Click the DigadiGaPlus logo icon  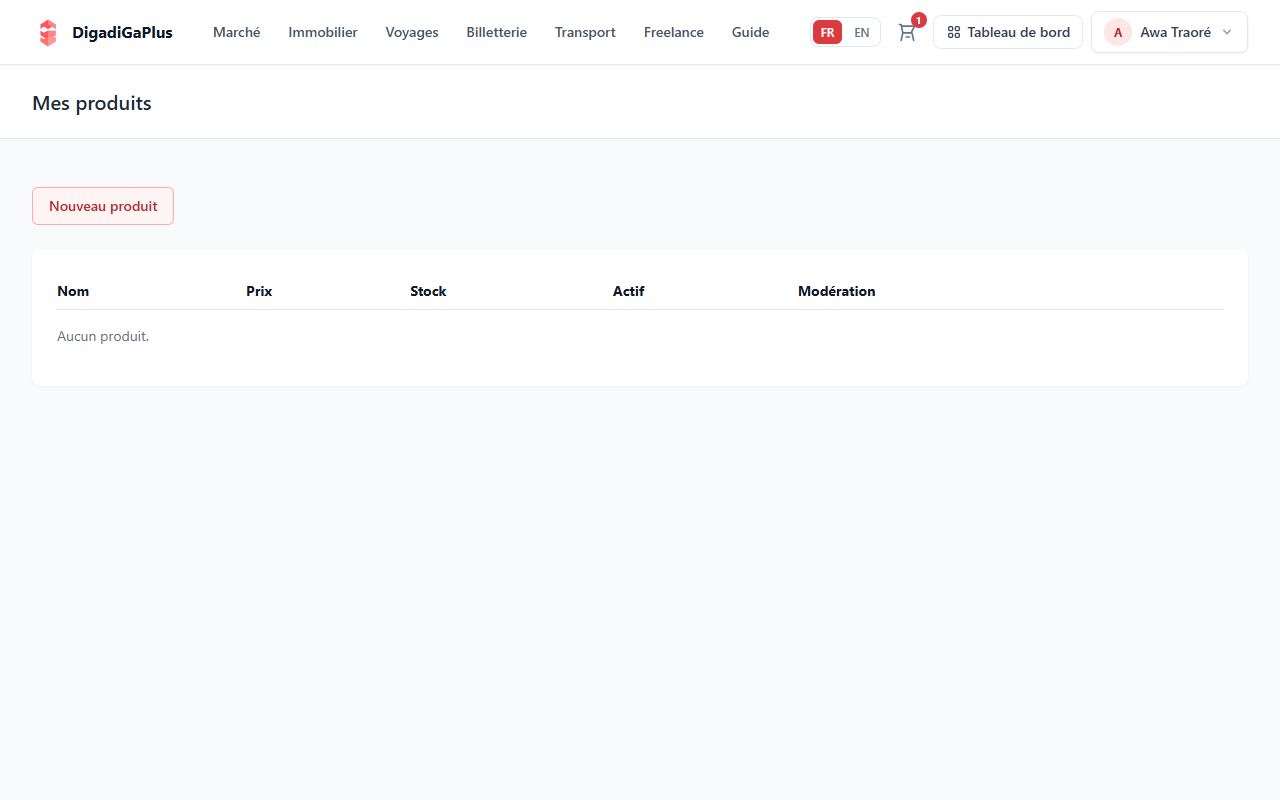47,32
